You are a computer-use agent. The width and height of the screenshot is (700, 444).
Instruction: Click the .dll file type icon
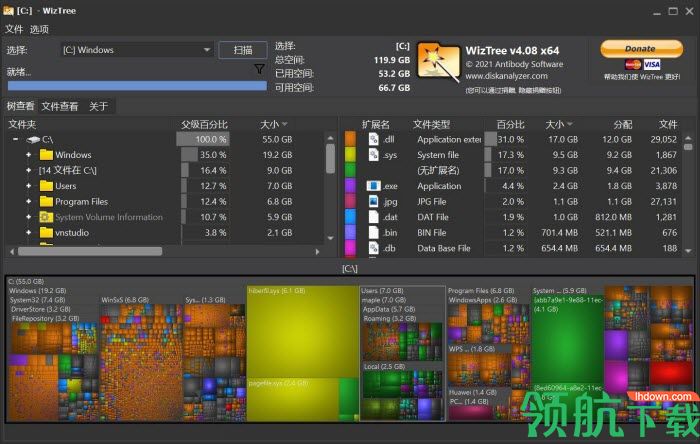pos(374,139)
